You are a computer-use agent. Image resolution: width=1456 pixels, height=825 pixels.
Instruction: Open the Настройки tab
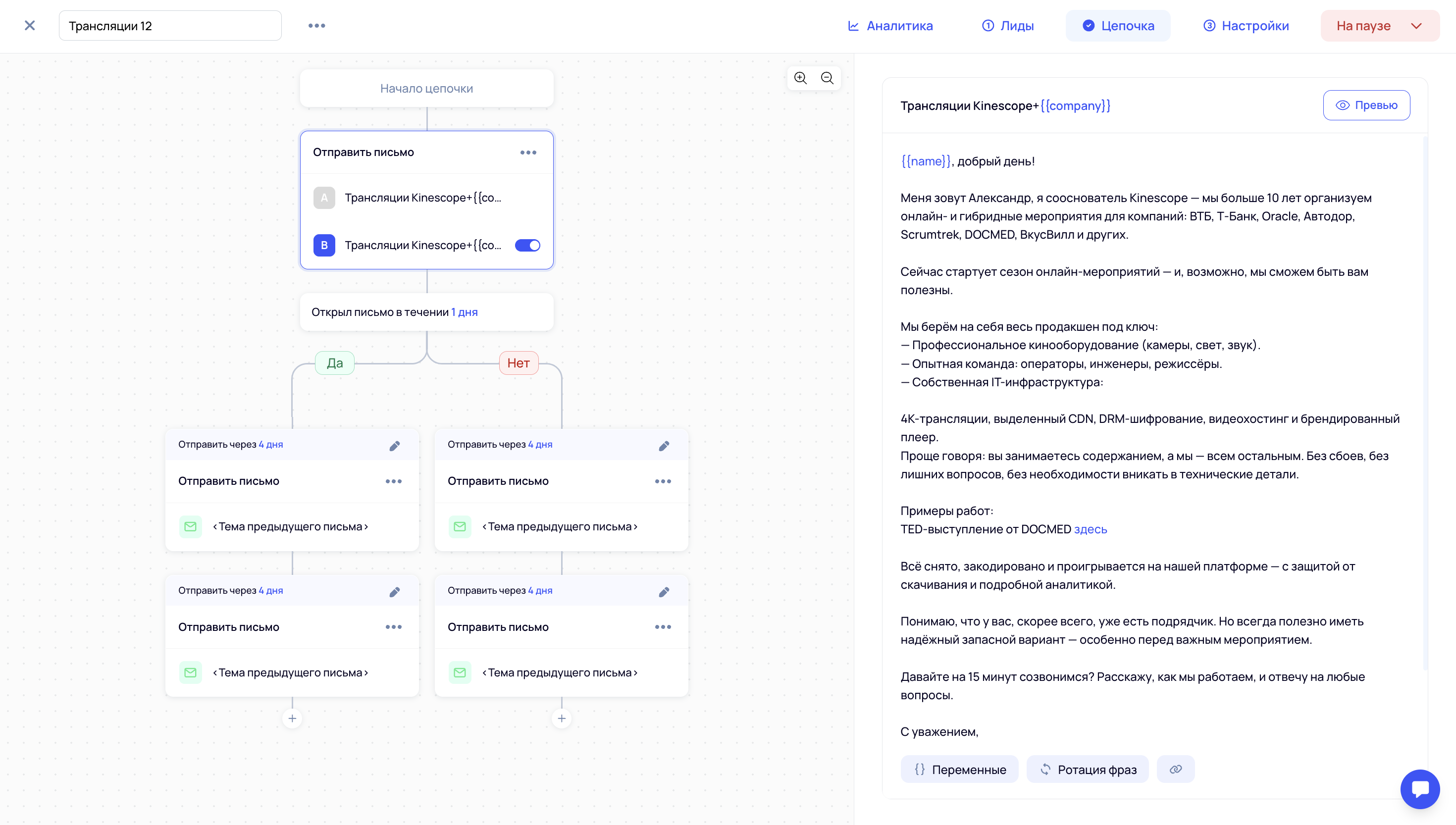coord(1246,25)
